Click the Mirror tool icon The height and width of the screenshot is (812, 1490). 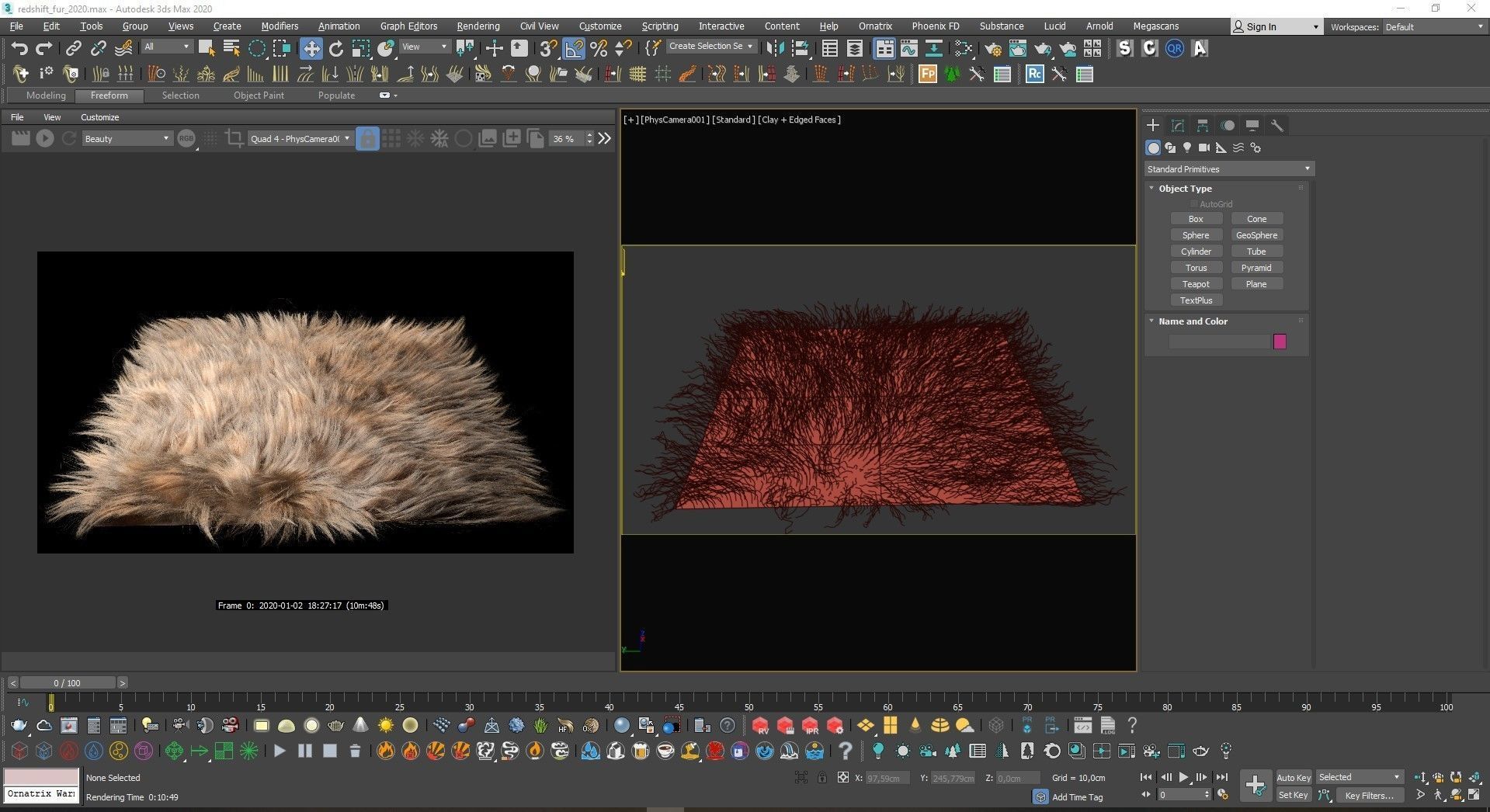click(775, 49)
